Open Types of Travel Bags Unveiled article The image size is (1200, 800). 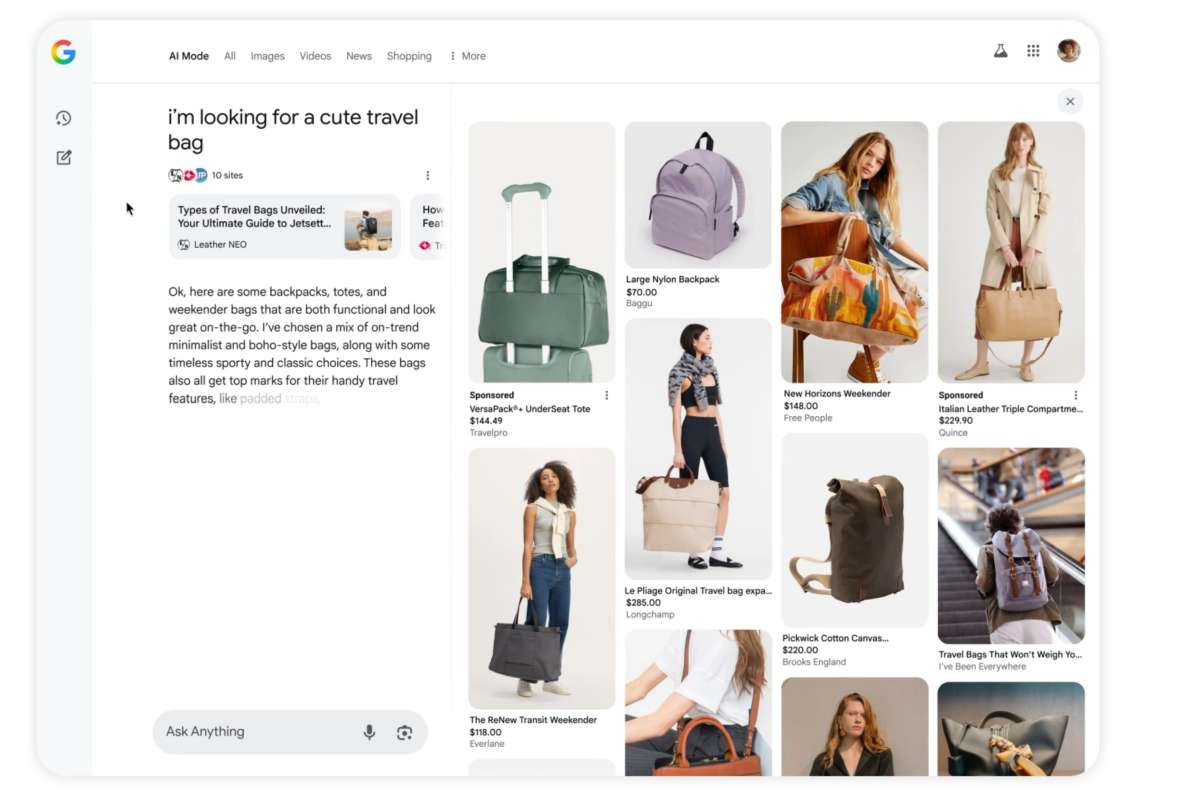click(285, 227)
